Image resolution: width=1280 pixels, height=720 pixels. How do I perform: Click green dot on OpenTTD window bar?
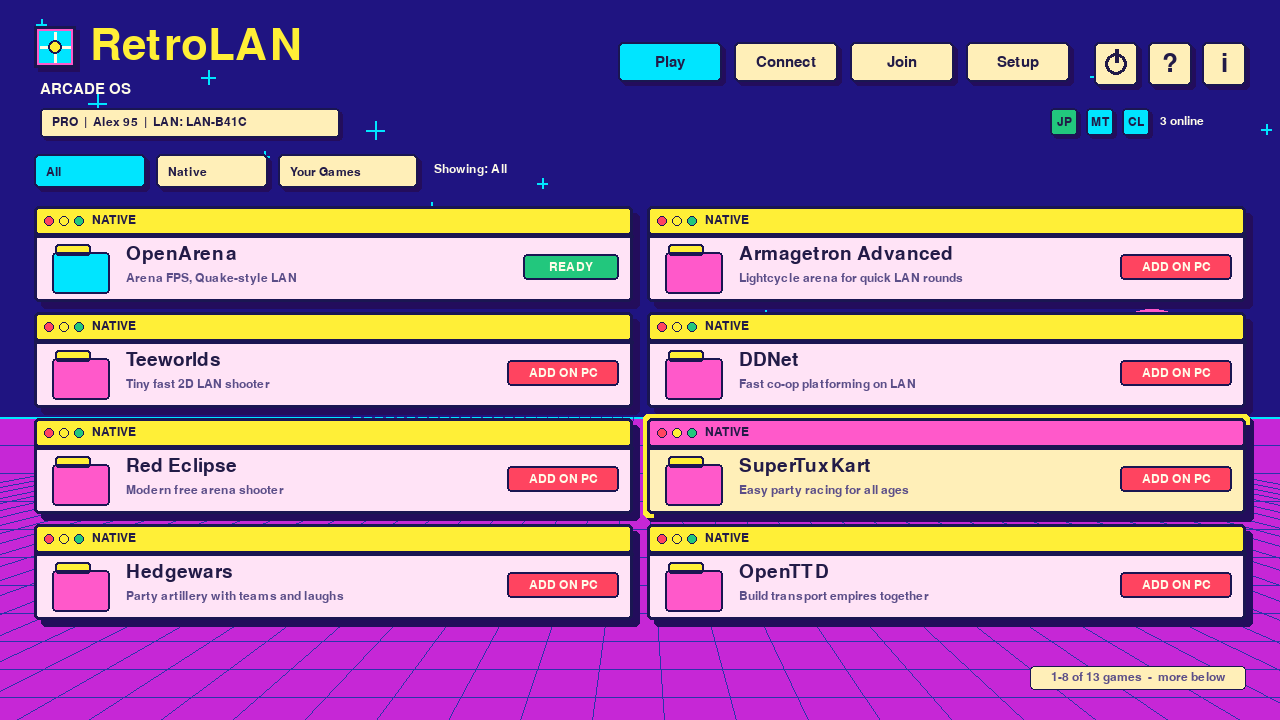point(692,539)
